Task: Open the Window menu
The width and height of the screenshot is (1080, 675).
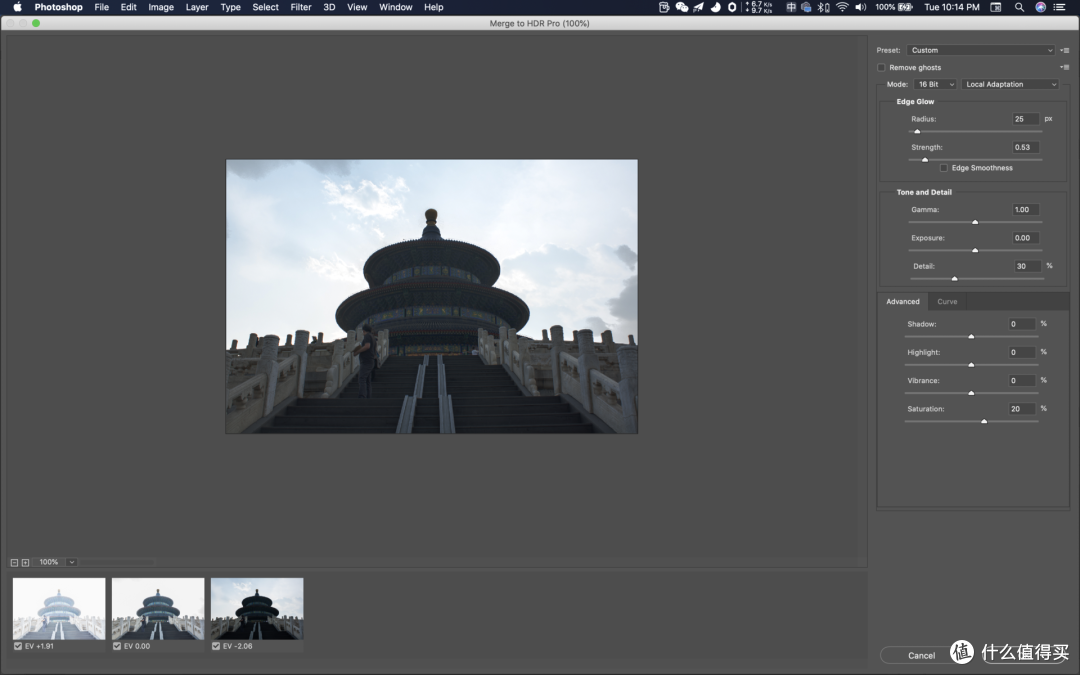Action: pyautogui.click(x=395, y=7)
